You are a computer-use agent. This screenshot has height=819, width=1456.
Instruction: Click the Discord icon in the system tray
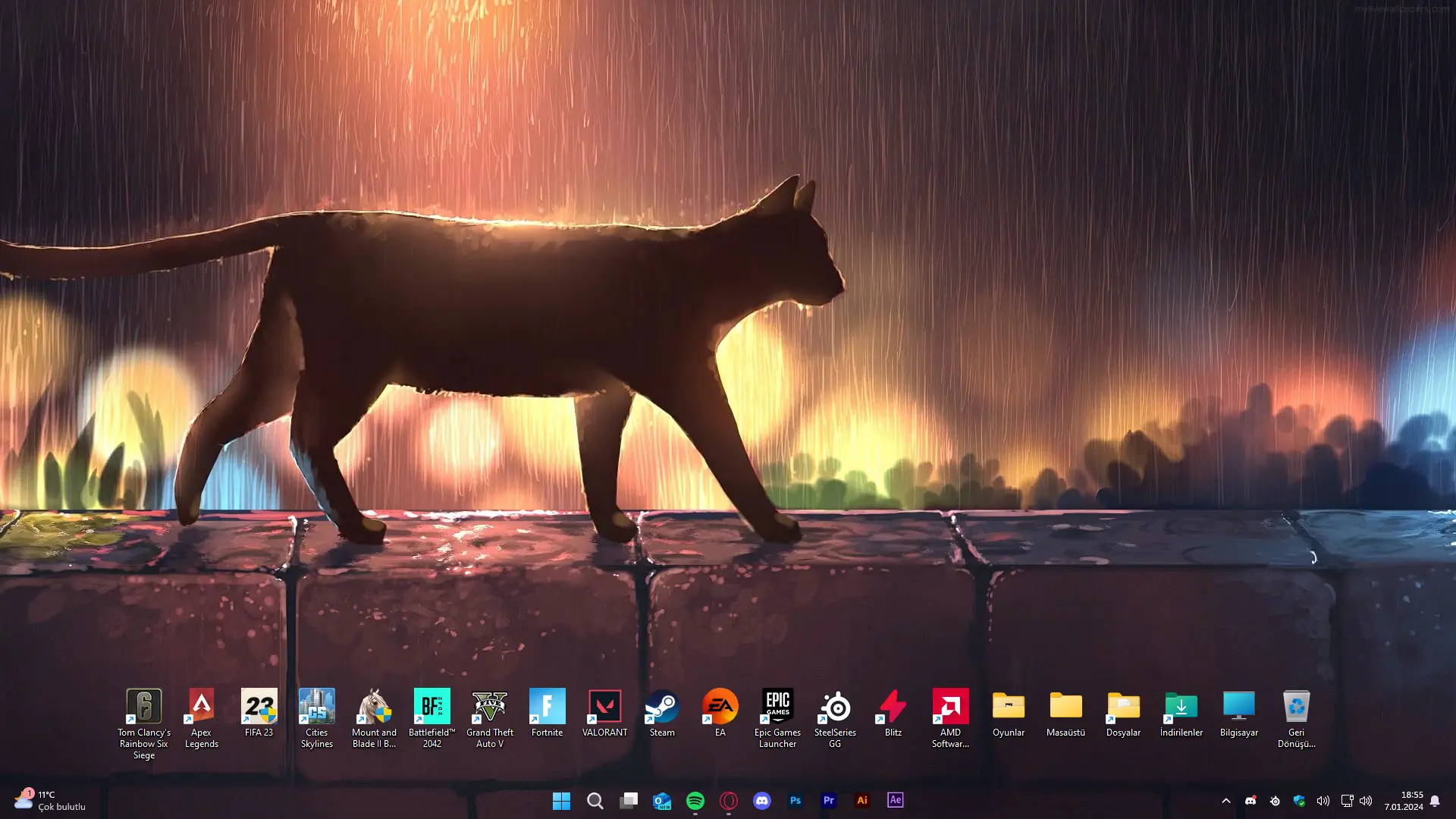[x=1250, y=801]
